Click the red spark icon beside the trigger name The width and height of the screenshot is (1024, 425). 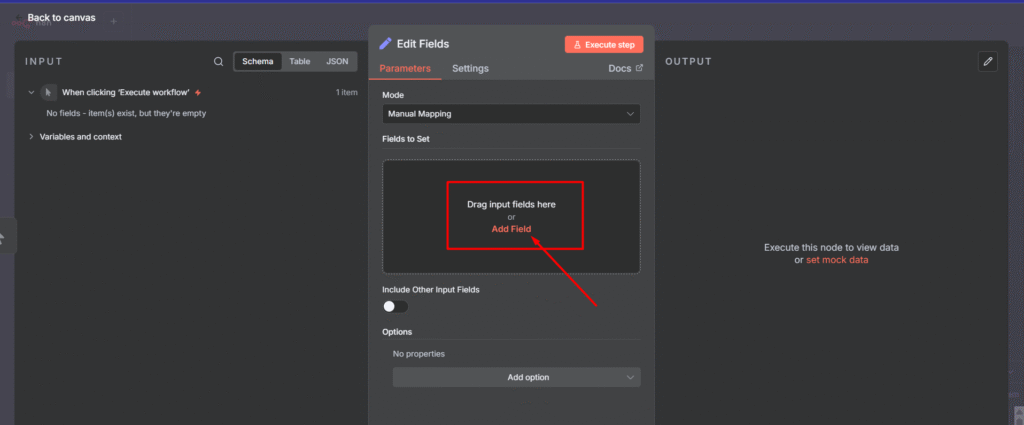pyautogui.click(x=198, y=92)
